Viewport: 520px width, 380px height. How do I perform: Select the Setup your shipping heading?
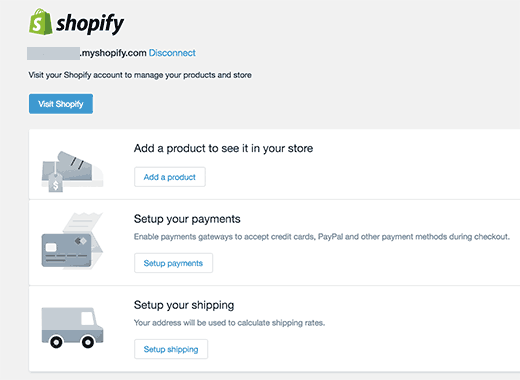(184, 305)
